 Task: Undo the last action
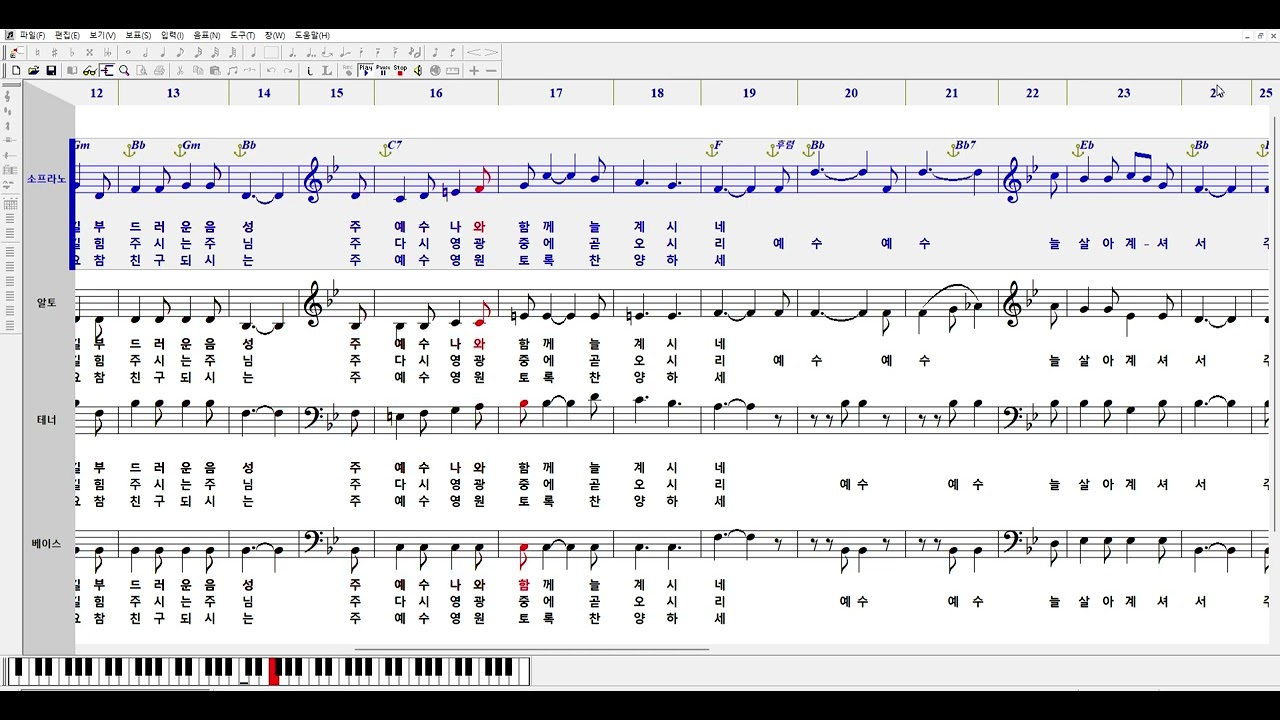[x=271, y=71]
